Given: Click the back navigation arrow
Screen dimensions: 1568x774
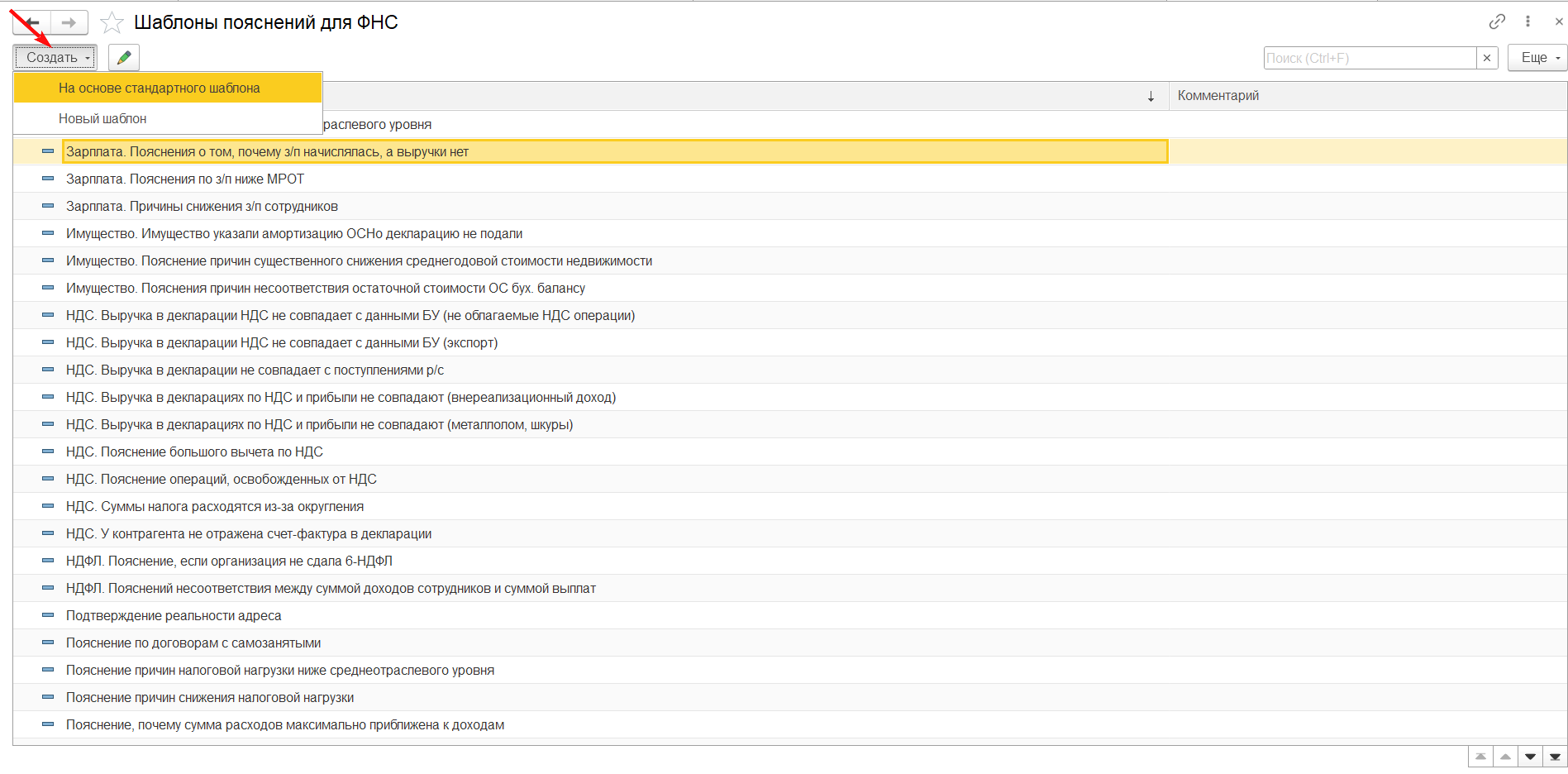Looking at the screenshot, I should (x=31, y=22).
